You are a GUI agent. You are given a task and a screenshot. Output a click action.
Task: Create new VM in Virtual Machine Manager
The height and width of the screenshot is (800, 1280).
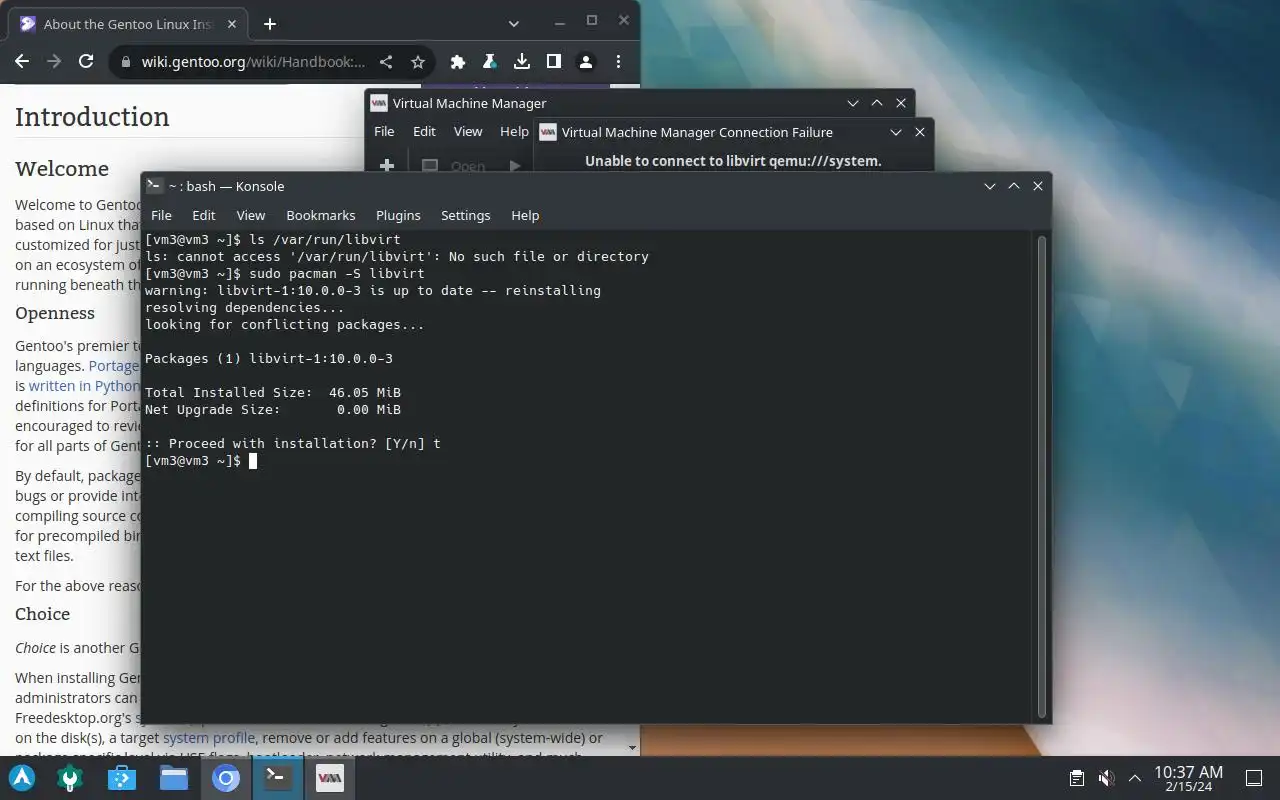[387, 166]
